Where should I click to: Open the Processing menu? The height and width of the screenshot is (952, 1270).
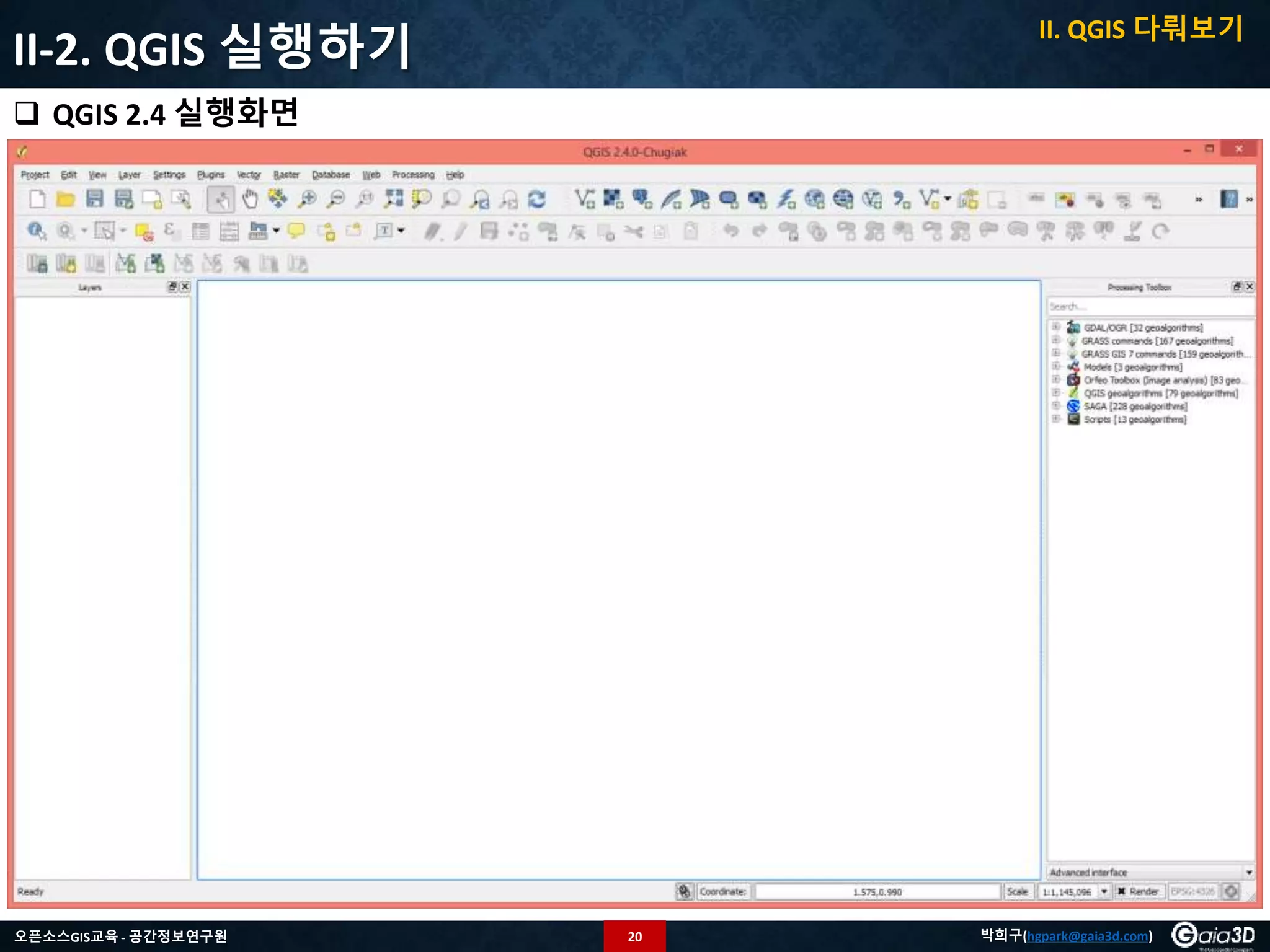[413, 175]
